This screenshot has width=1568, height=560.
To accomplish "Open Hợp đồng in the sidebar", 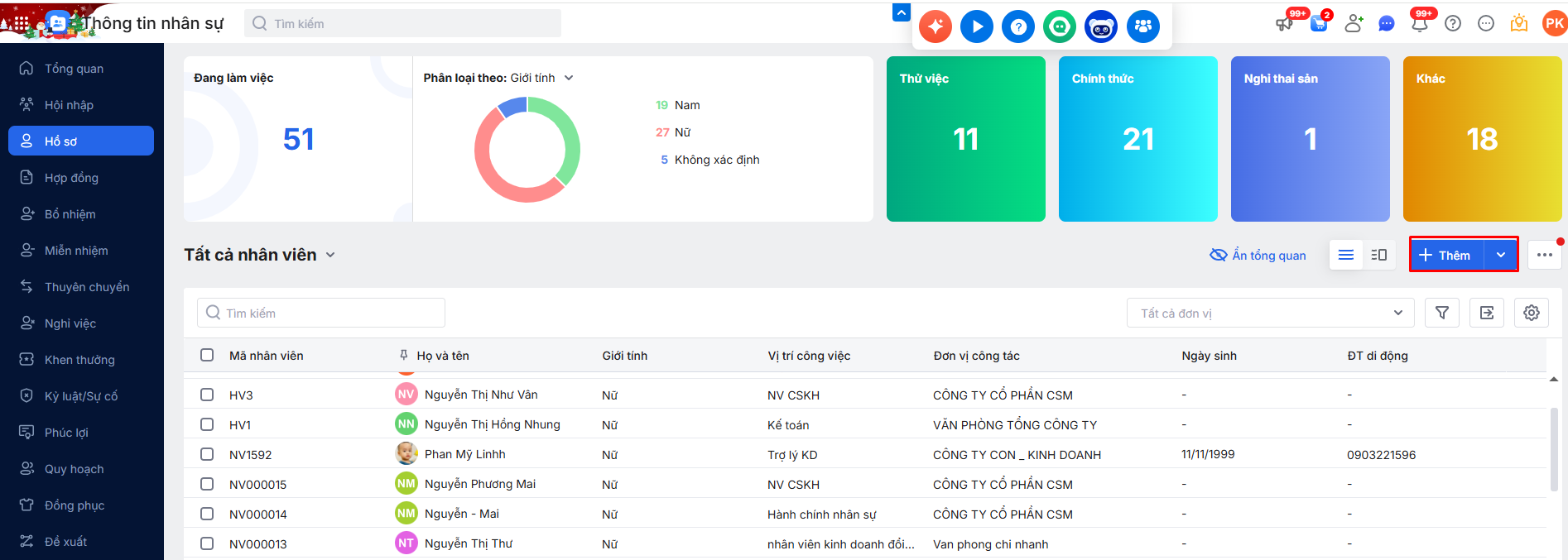I will coord(71,178).
